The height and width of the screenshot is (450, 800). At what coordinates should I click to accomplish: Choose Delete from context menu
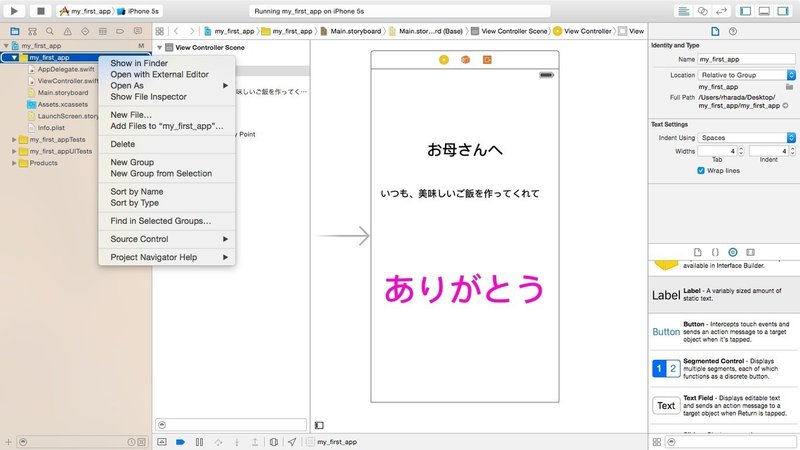point(167,144)
